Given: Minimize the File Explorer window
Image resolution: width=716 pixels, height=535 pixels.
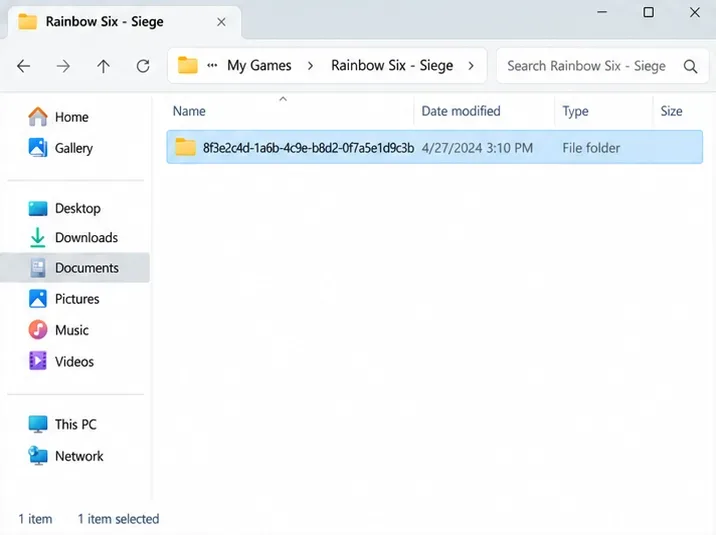Looking at the screenshot, I should [602, 12].
